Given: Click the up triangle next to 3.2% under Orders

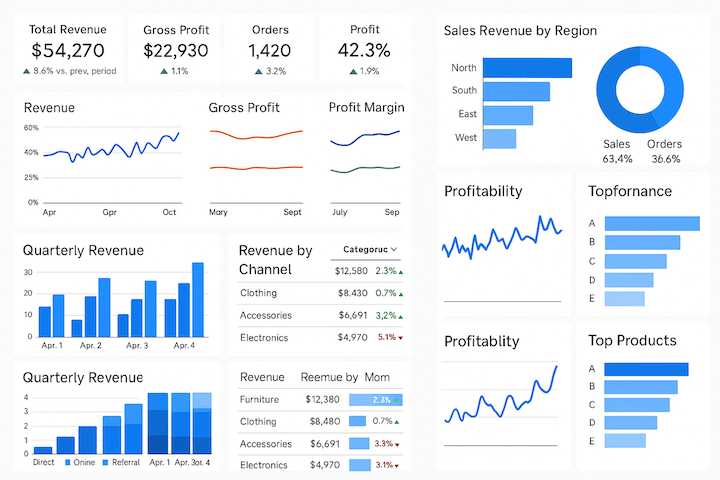Looking at the screenshot, I should click(259, 71).
